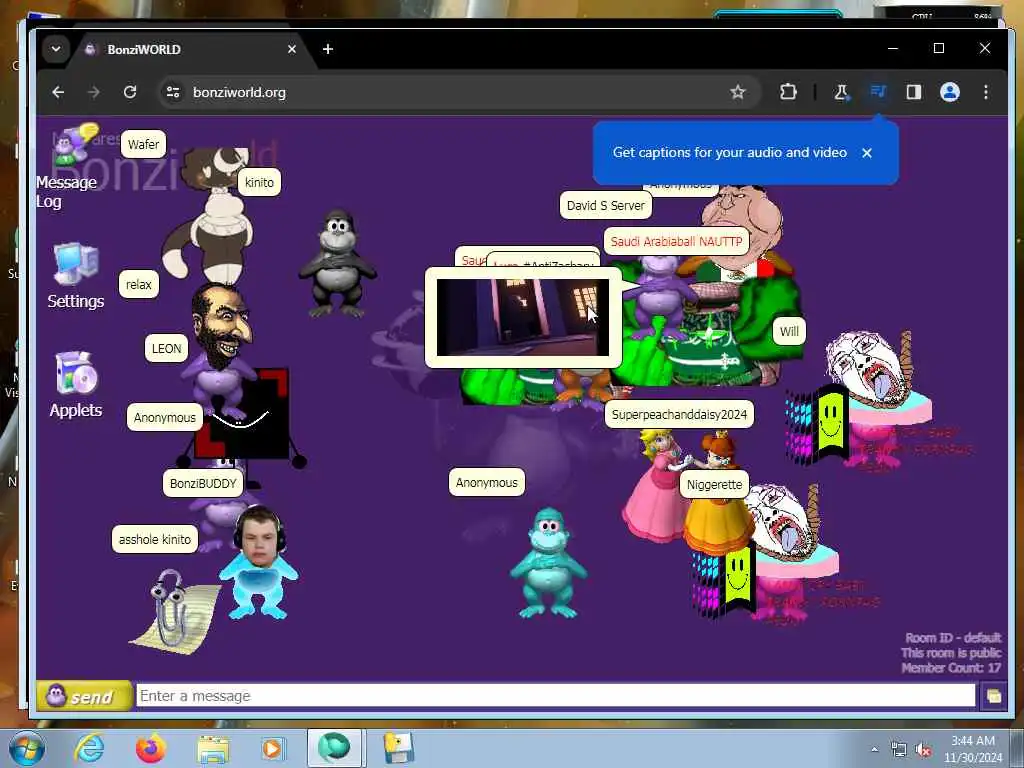Image resolution: width=1024 pixels, height=768 pixels.
Task: Open the Settings desktop icon
Action: coord(76,276)
